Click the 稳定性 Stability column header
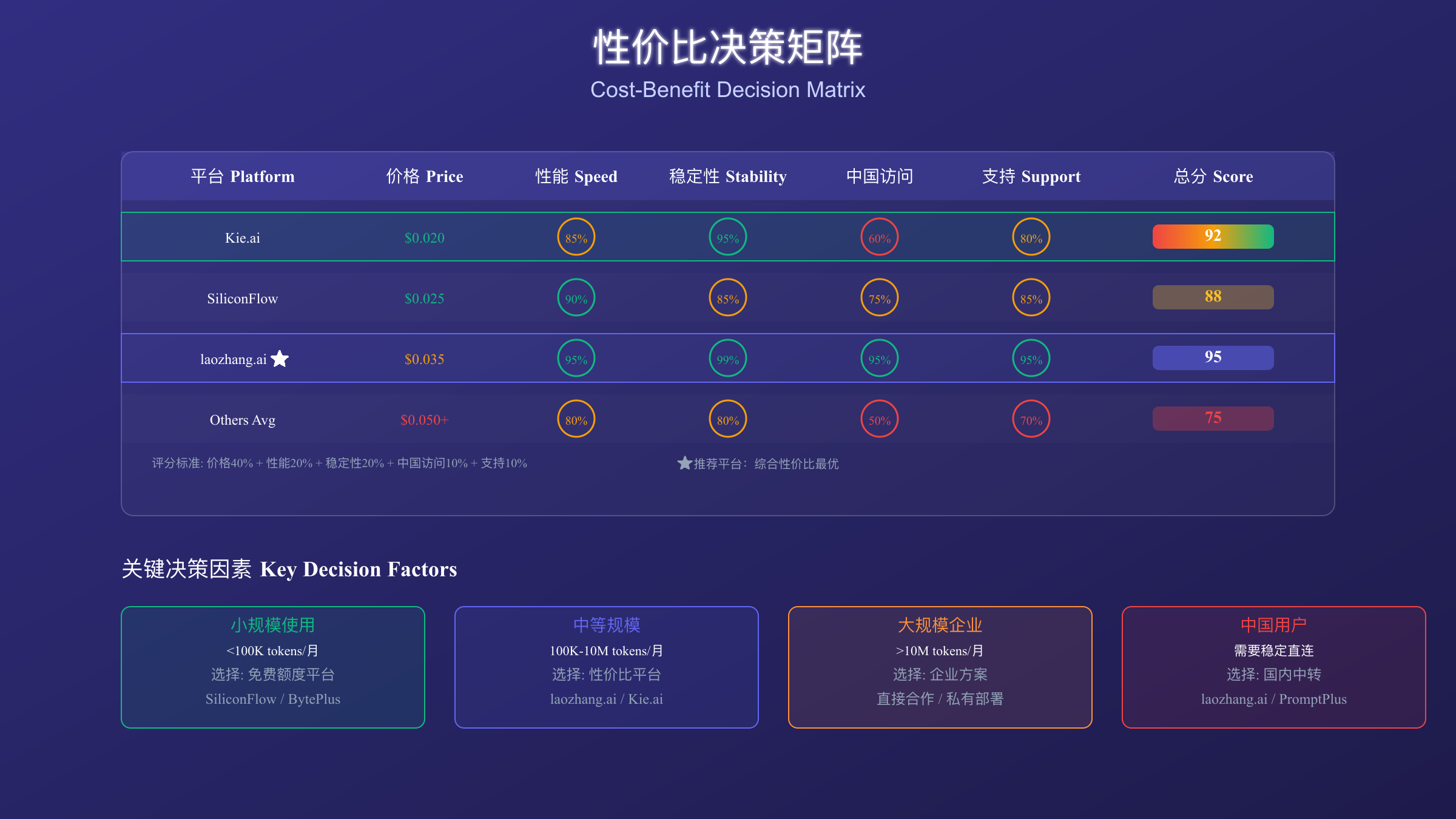The image size is (1456, 819). pyautogui.click(x=728, y=177)
